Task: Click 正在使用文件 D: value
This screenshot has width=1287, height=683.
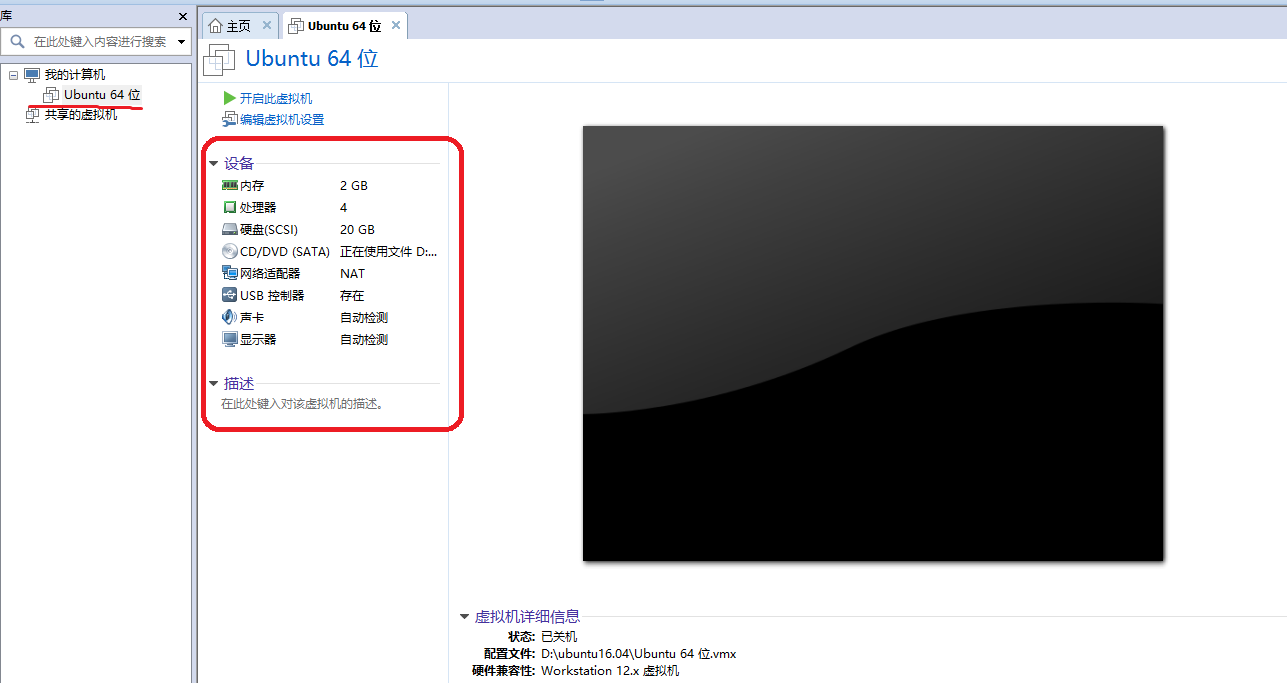Action: pyautogui.click(x=389, y=252)
